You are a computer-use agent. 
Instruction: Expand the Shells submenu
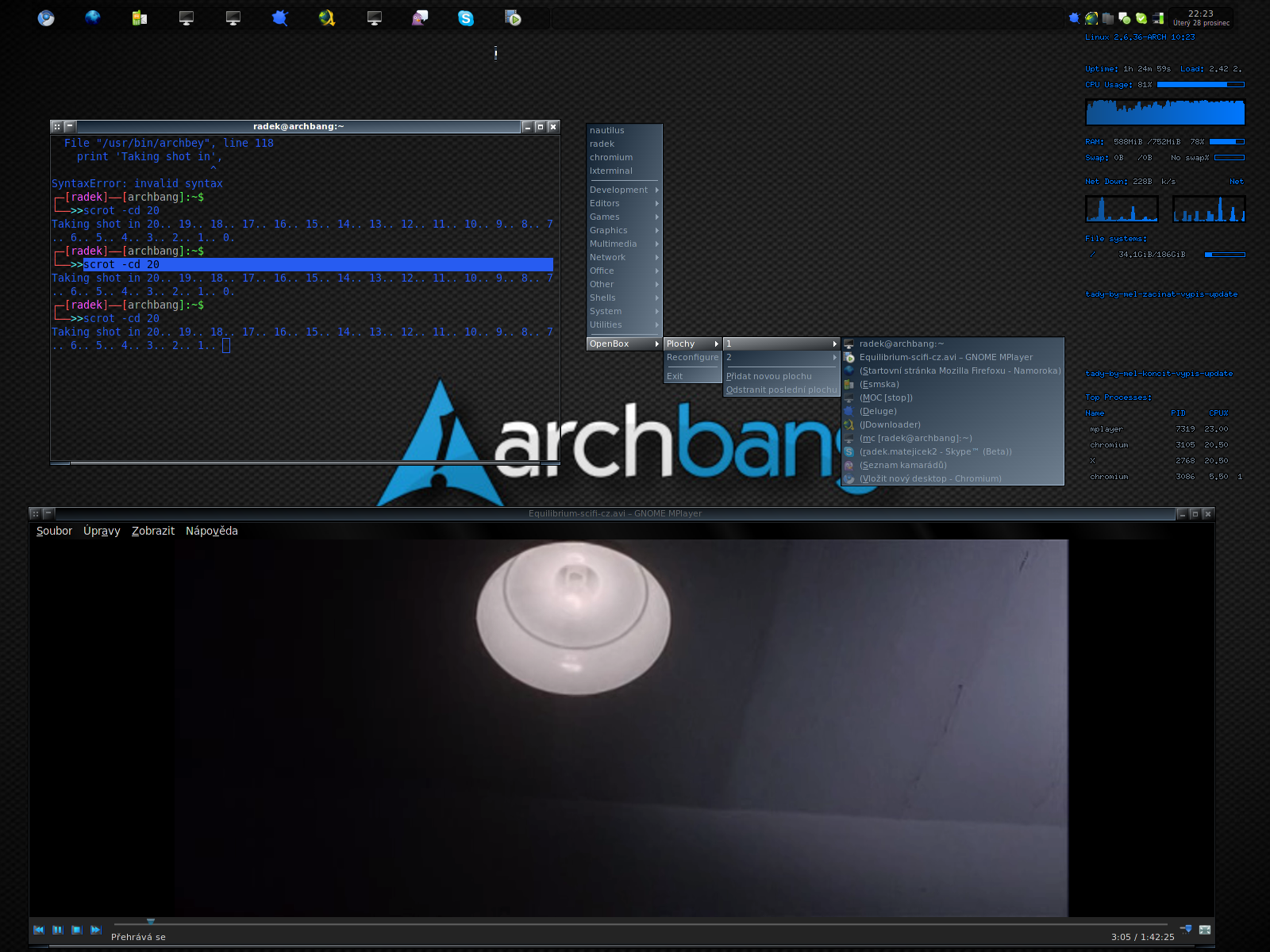[624, 297]
